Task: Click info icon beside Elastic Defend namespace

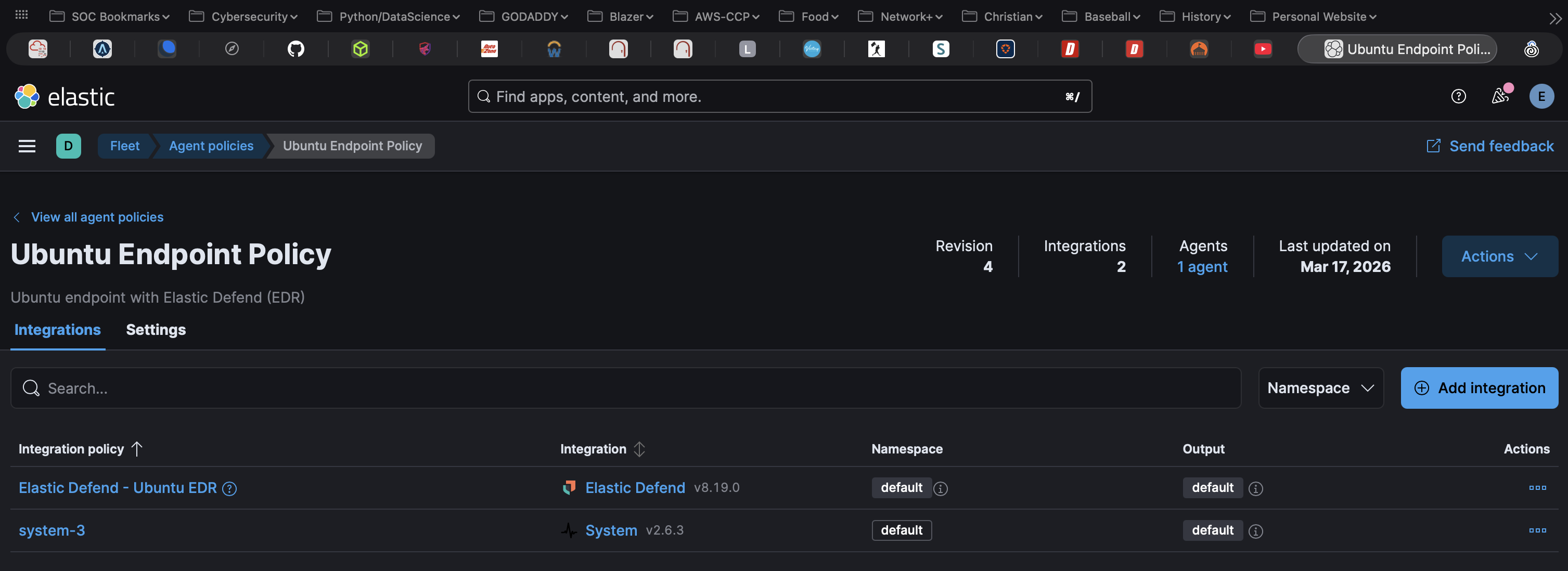Action: point(941,489)
